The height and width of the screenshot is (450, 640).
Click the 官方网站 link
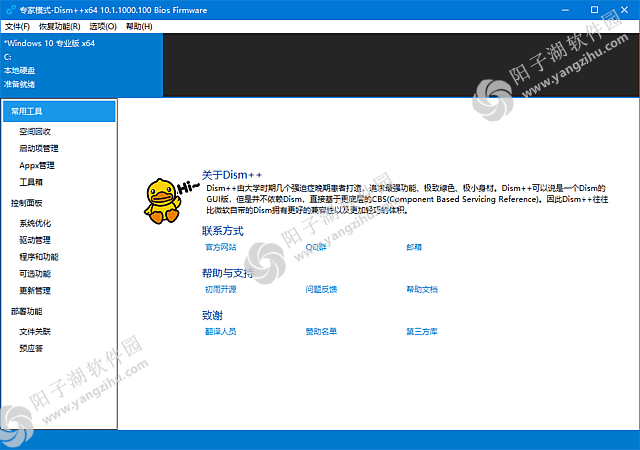(221, 247)
